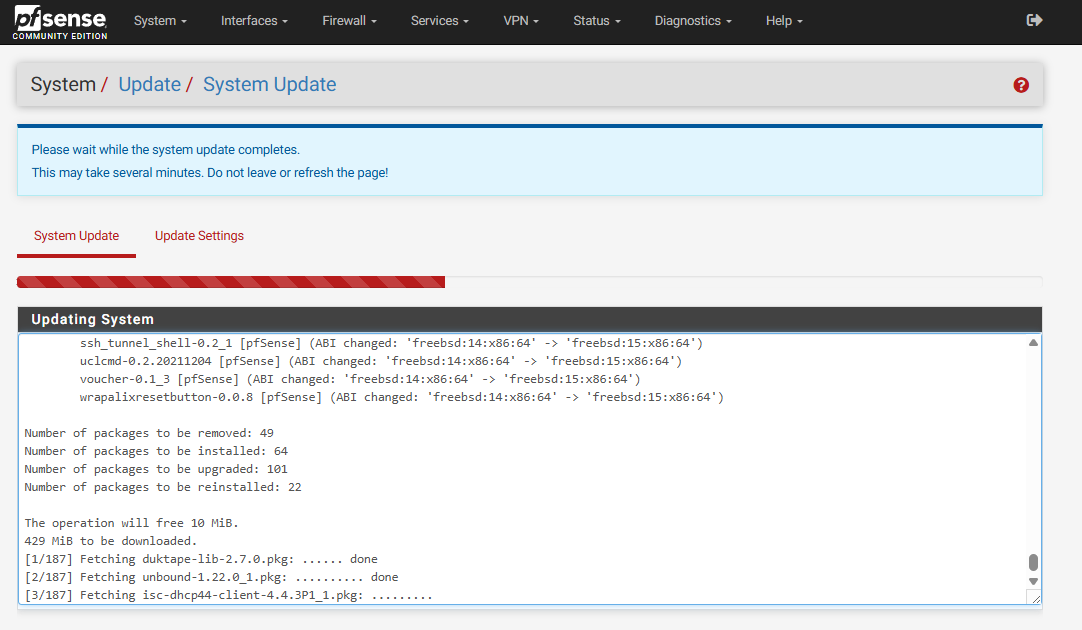Viewport: 1082px width, 630px height.
Task: Click the log scrollbar down arrow
Action: (x=1033, y=581)
